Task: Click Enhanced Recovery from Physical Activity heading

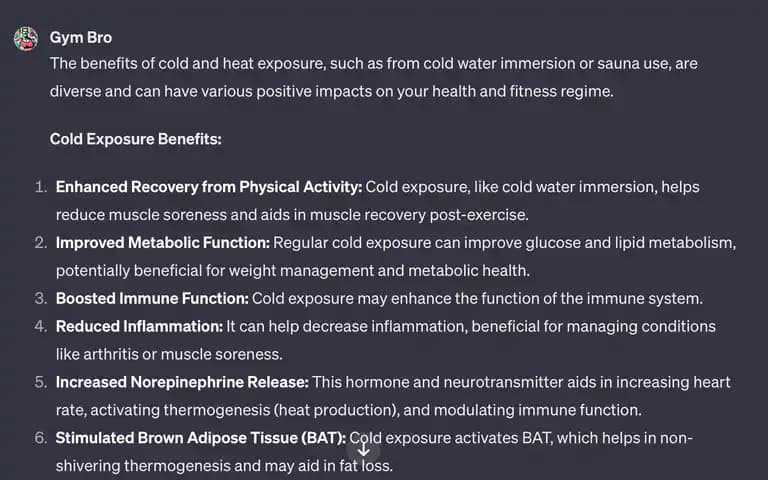Action: click(209, 187)
